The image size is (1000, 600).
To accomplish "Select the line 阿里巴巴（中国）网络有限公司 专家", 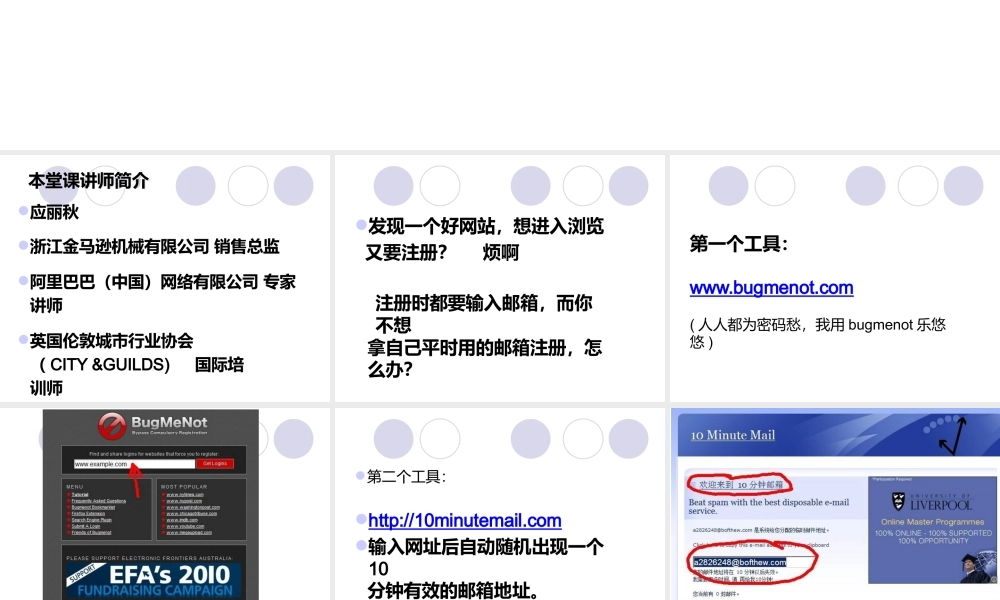I will 163,282.
